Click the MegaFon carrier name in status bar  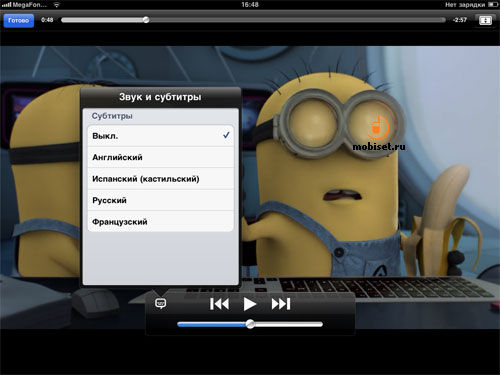pyautogui.click(x=30, y=5)
